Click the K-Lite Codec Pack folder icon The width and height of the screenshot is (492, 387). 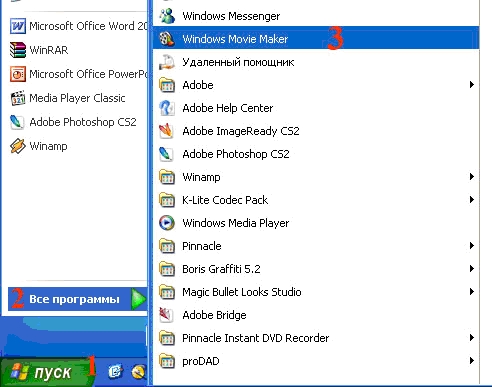167,200
